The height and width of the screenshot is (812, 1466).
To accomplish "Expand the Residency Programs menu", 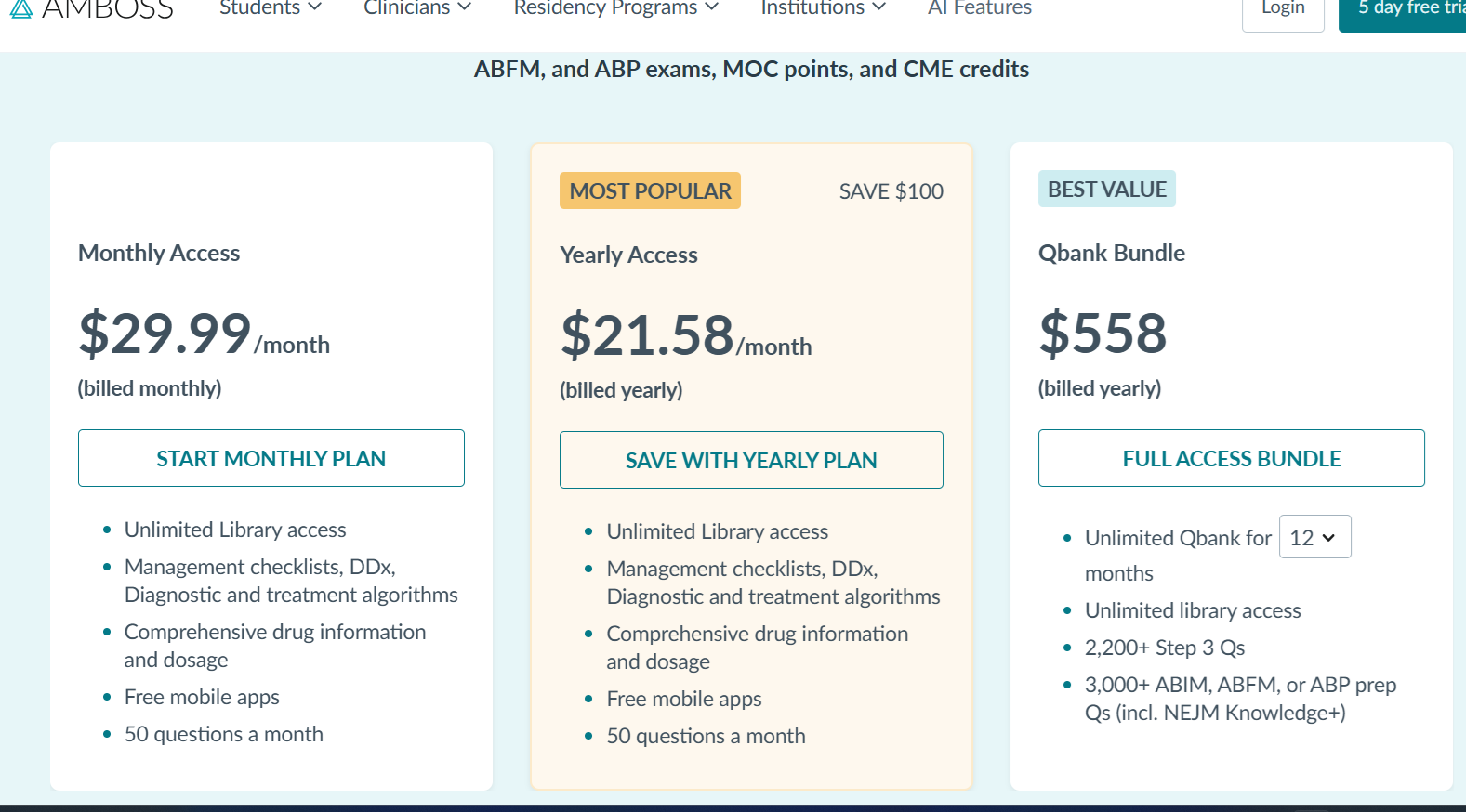I will (615, 8).
